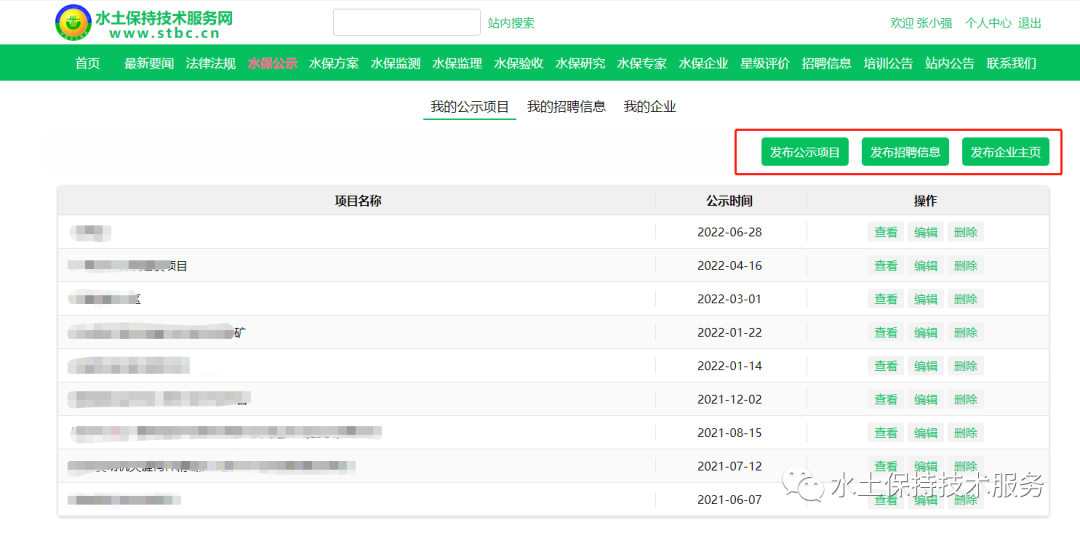Switch to 我的公示项目 tab

tap(470, 107)
